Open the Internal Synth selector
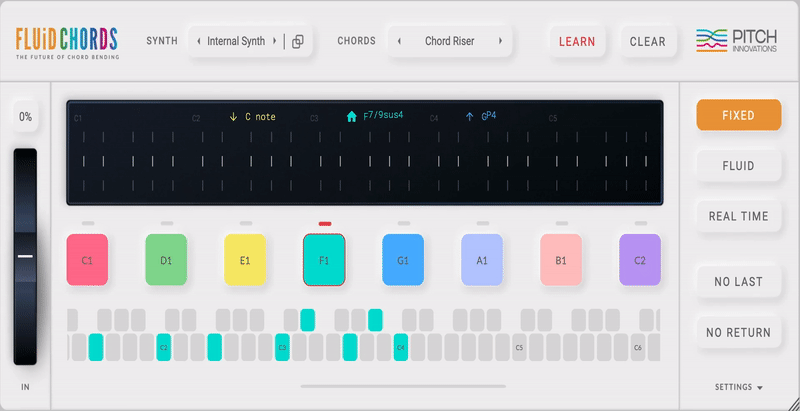 click(236, 41)
